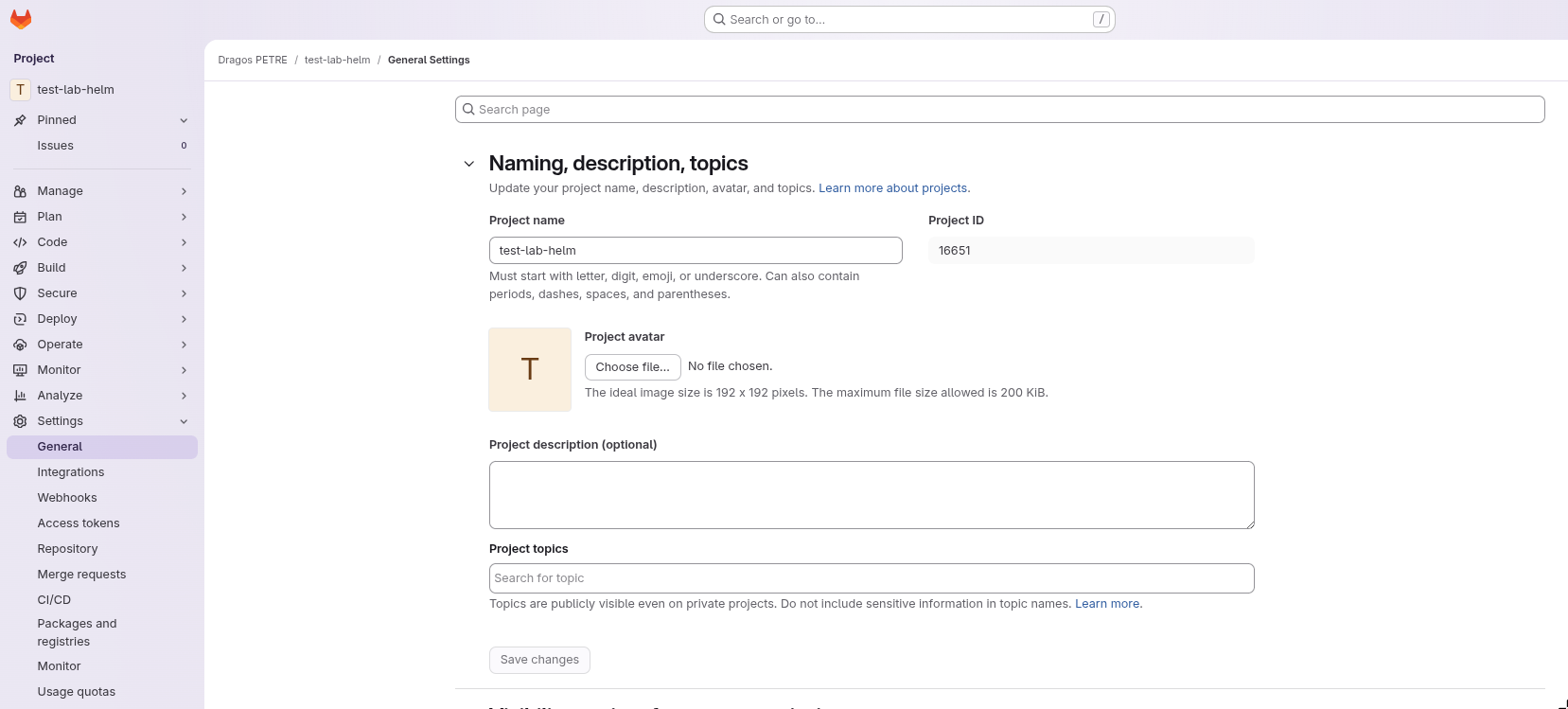Click the Code brackets icon
Viewport: 1568px width, 709px height.
pos(20,242)
